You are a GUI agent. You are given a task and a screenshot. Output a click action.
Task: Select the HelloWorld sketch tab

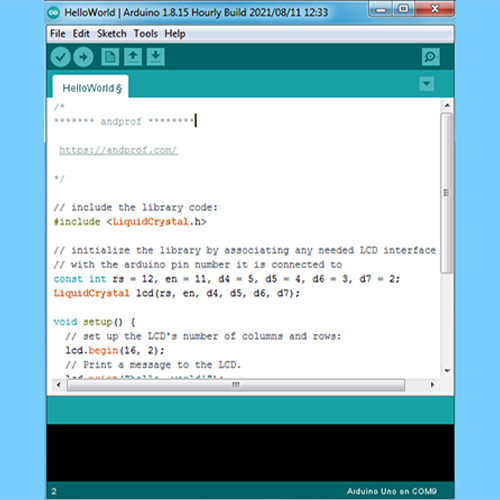pyautogui.click(x=91, y=87)
